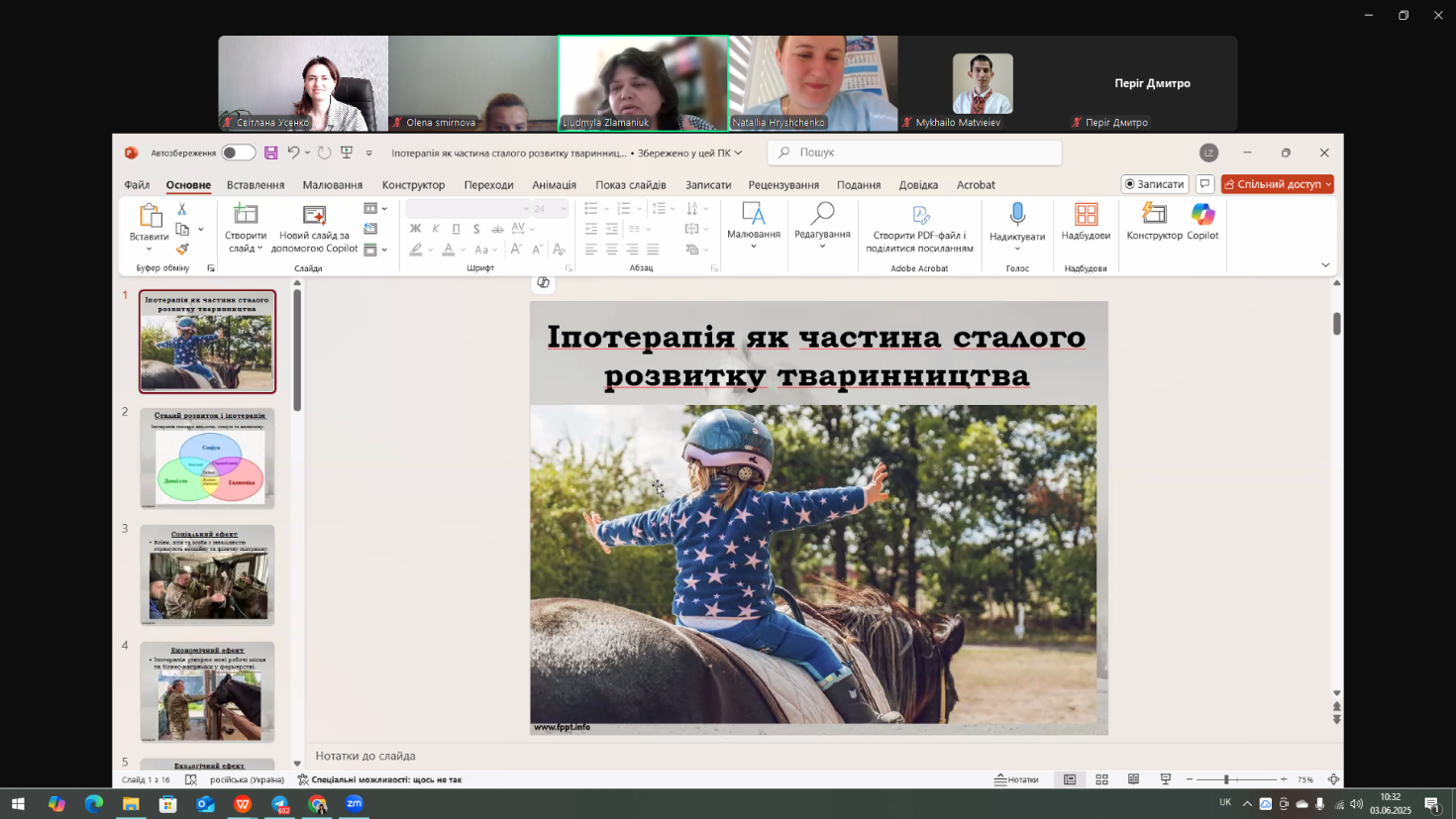Open the File (Файл) tab
The height and width of the screenshot is (819, 1456).
point(137,185)
